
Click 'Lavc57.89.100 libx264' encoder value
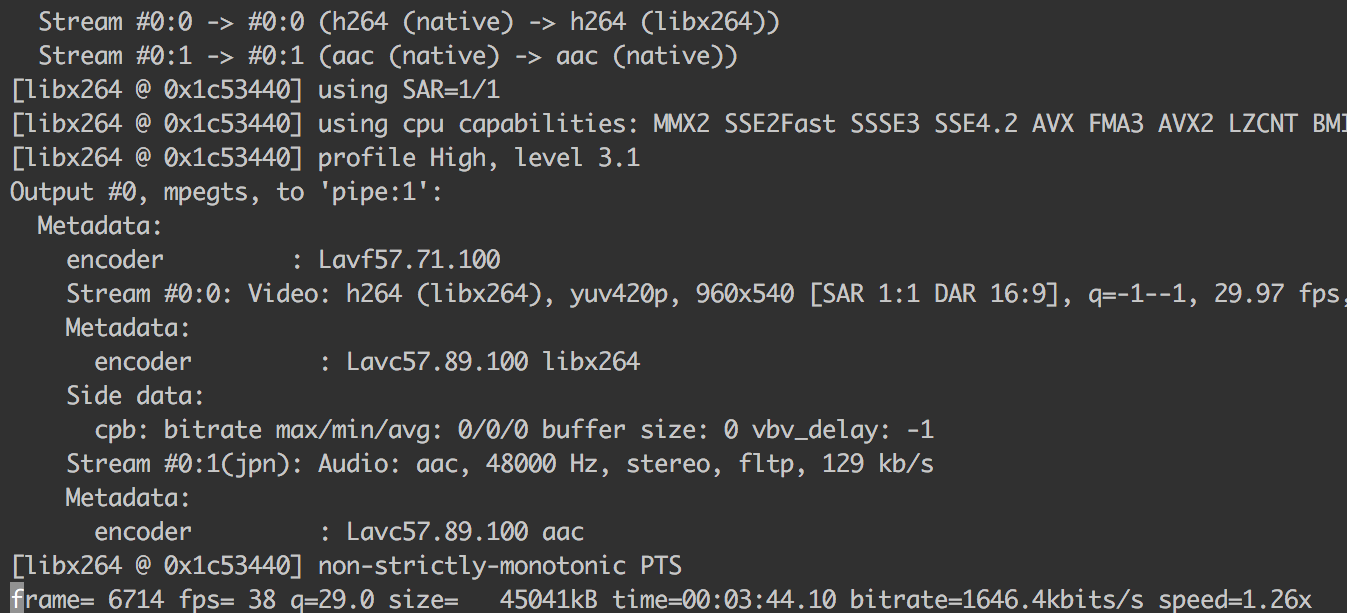point(493,362)
